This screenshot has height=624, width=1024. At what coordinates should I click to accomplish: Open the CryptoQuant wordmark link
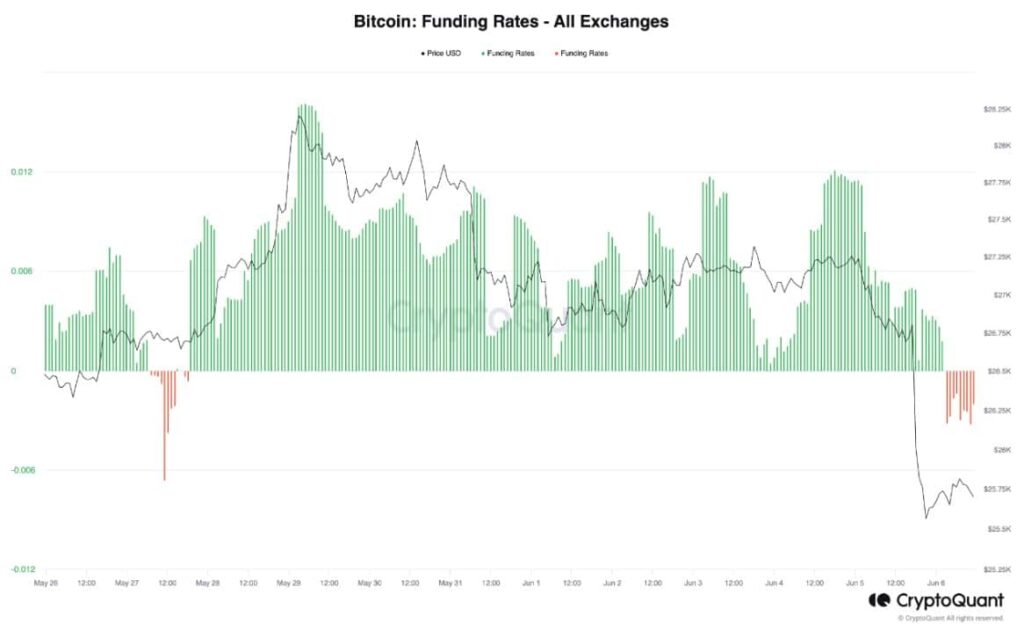pyautogui.click(x=950, y=600)
